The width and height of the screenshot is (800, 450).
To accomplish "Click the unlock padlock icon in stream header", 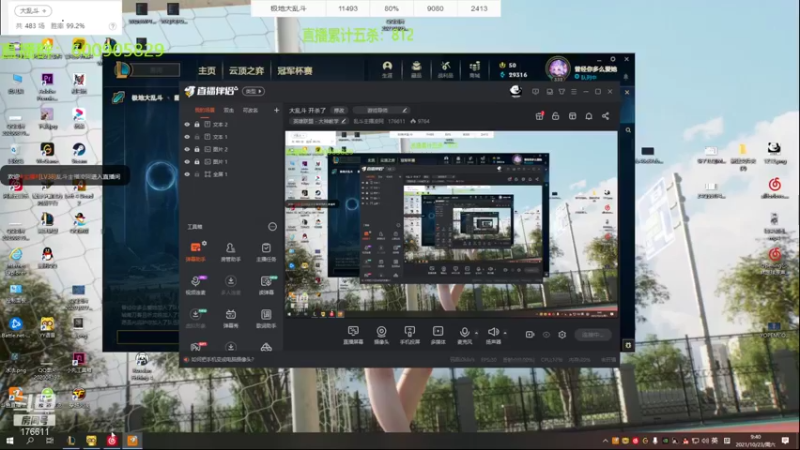I will pos(556,116).
